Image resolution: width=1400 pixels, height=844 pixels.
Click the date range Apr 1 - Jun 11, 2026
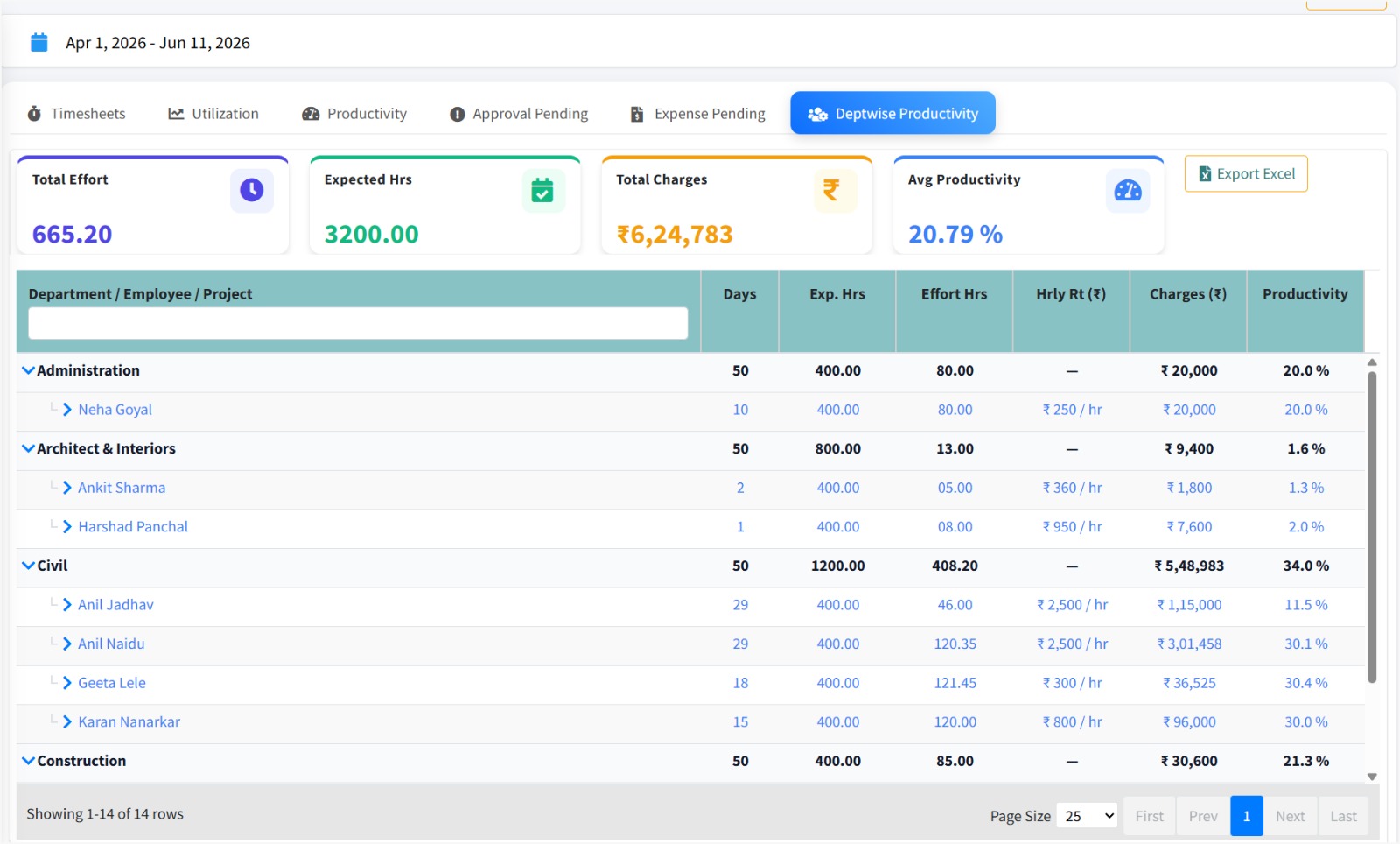157,43
